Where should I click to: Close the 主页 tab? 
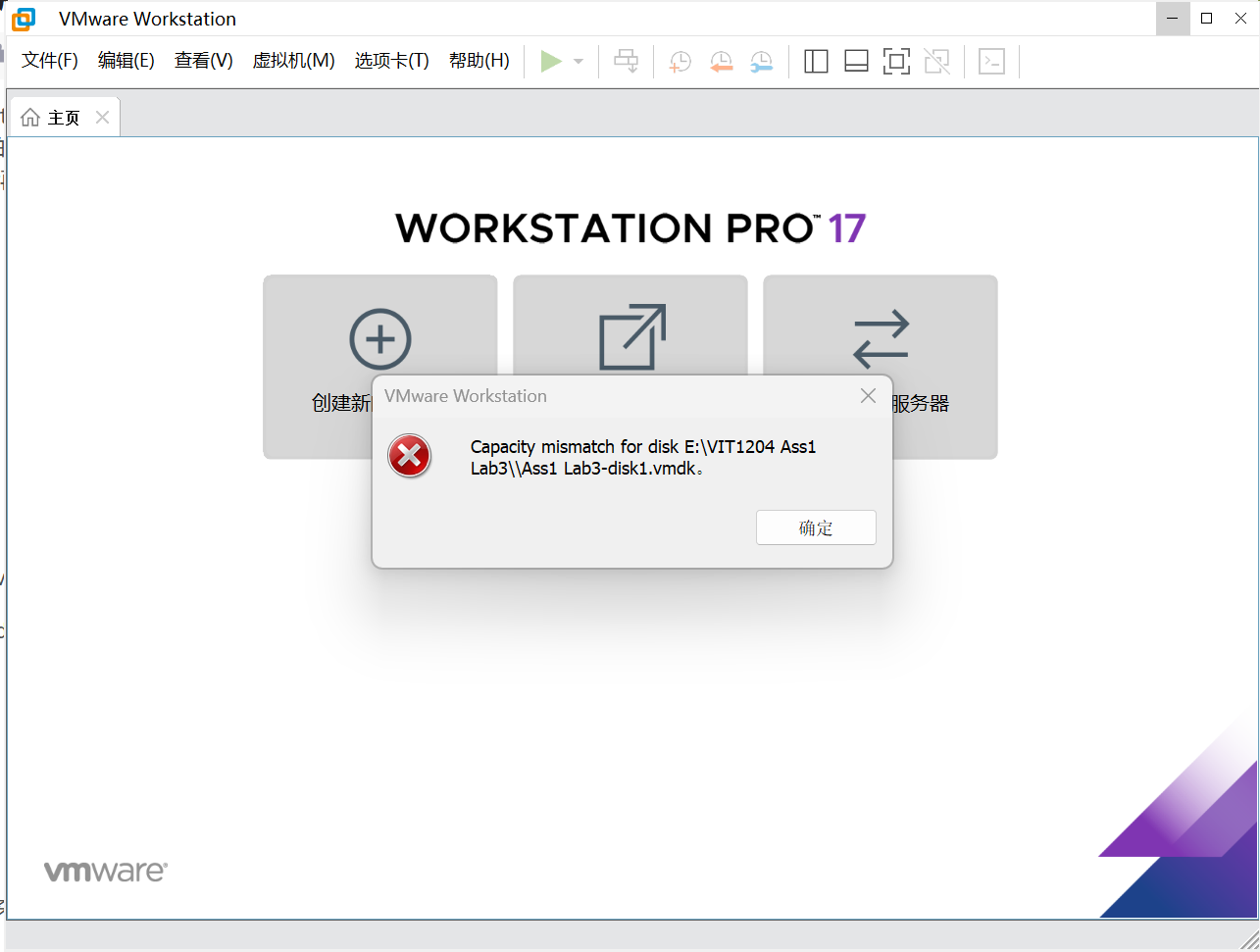(102, 118)
